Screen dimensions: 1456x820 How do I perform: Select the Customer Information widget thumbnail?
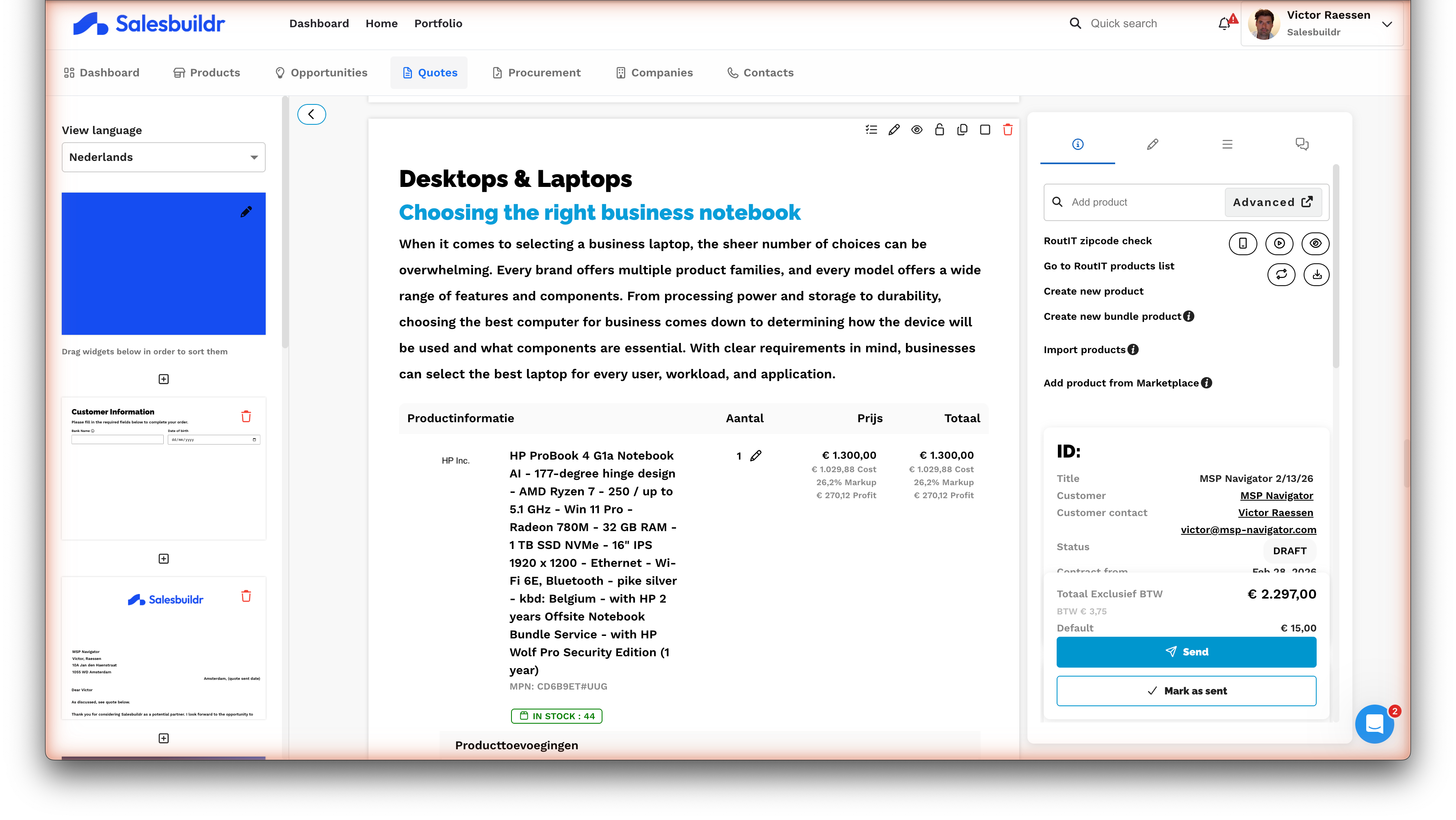click(163, 468)
